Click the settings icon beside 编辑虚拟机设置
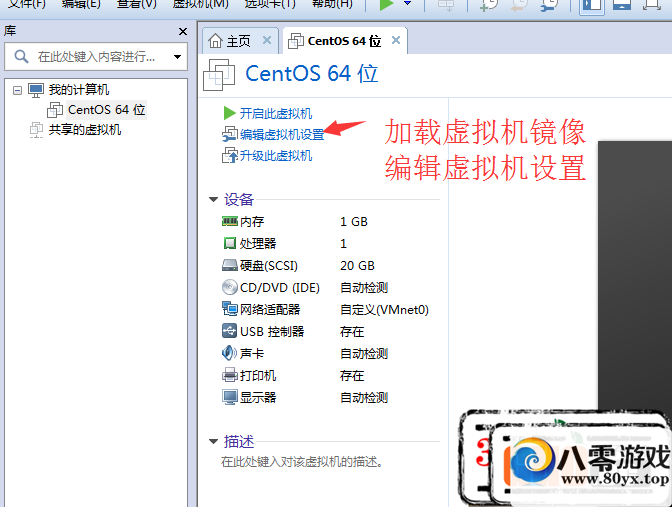This screenshot has height=507, width=672. click(x=230, y=134)
